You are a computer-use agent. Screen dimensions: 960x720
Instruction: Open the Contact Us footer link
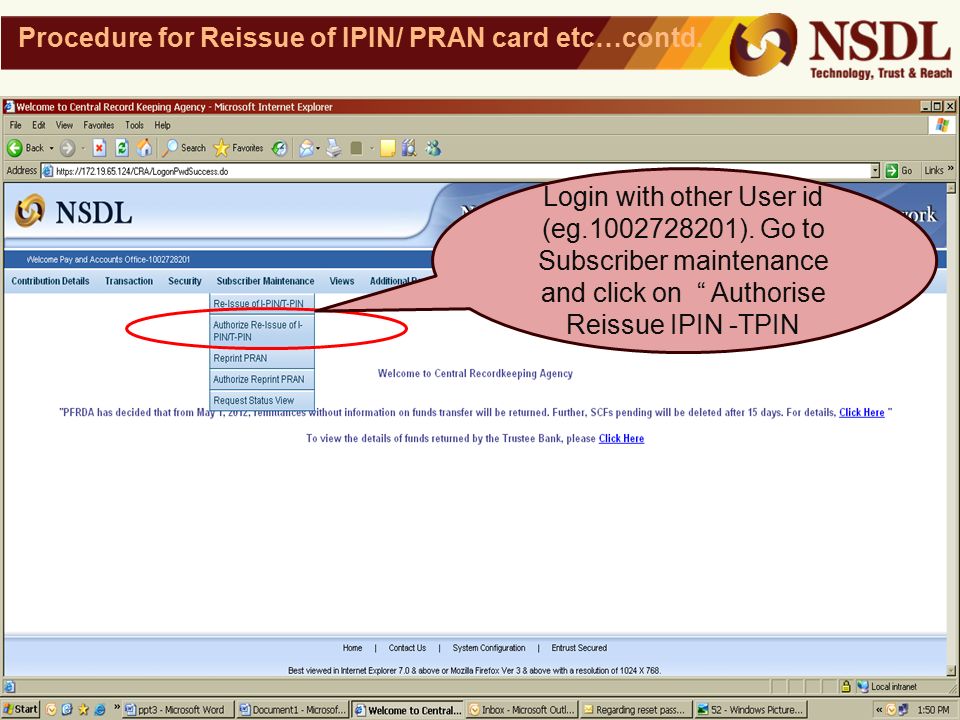407,648
